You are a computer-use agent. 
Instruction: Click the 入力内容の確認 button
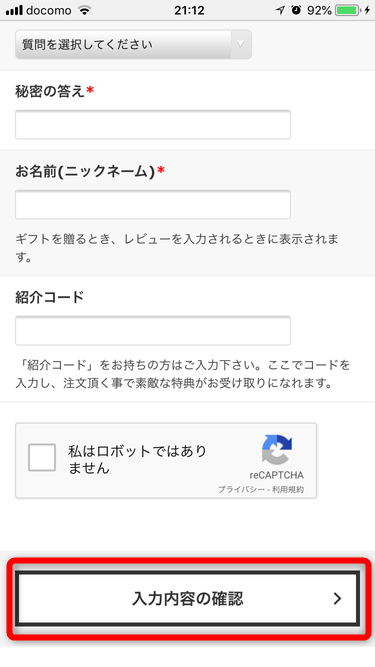(x=188, y=599)
